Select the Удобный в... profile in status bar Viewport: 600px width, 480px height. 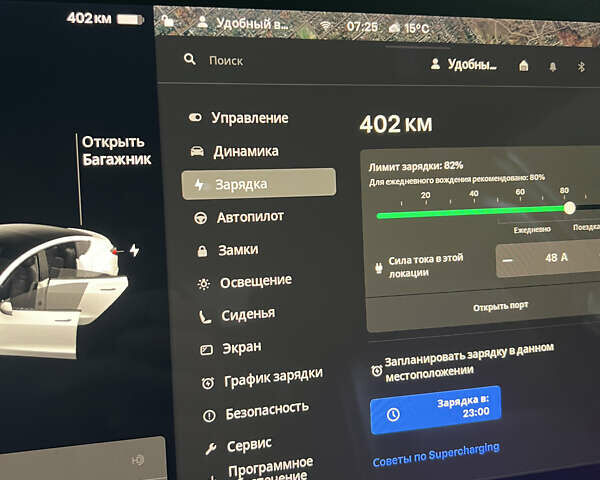point(243,23)
